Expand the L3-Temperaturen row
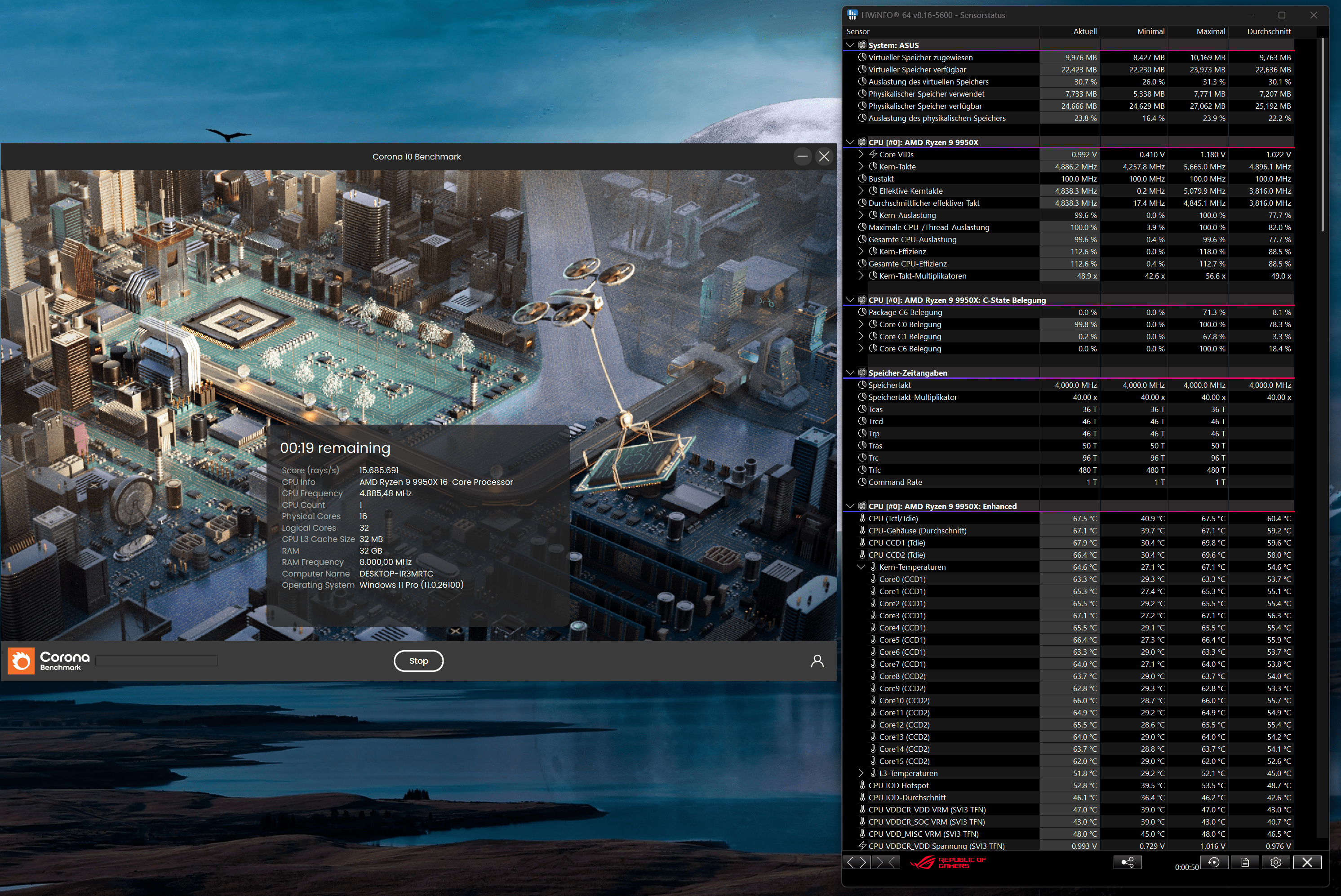 (861, 773)
